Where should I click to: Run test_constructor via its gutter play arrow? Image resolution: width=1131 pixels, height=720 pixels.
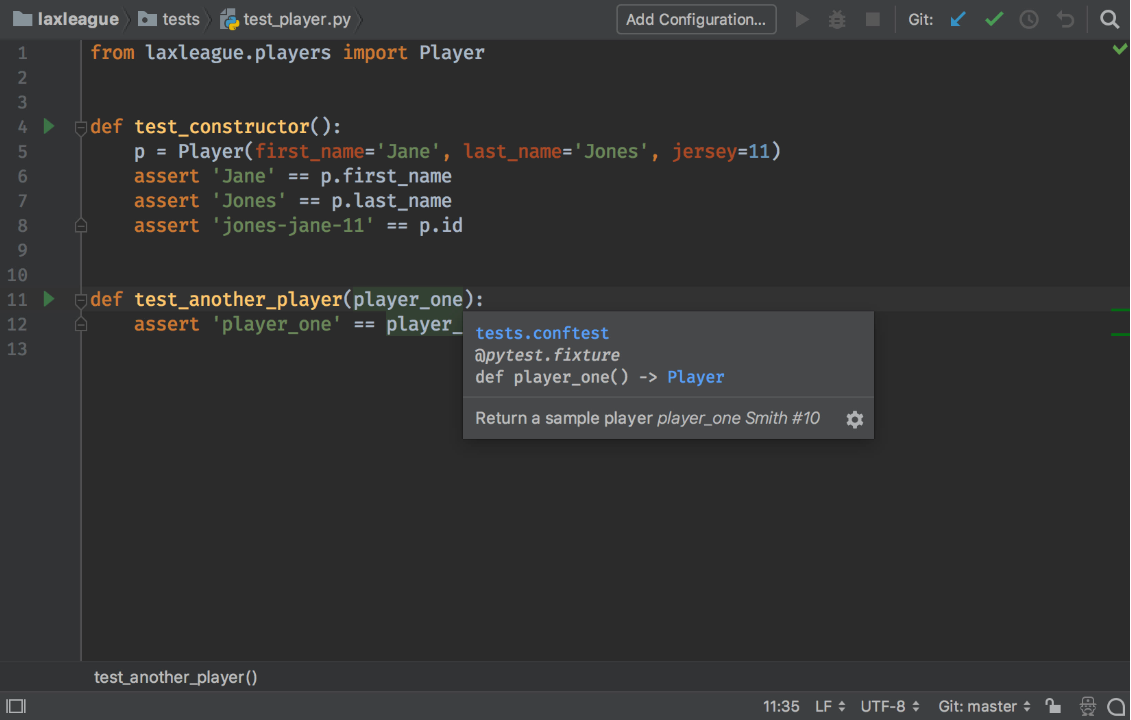(47, 126)
